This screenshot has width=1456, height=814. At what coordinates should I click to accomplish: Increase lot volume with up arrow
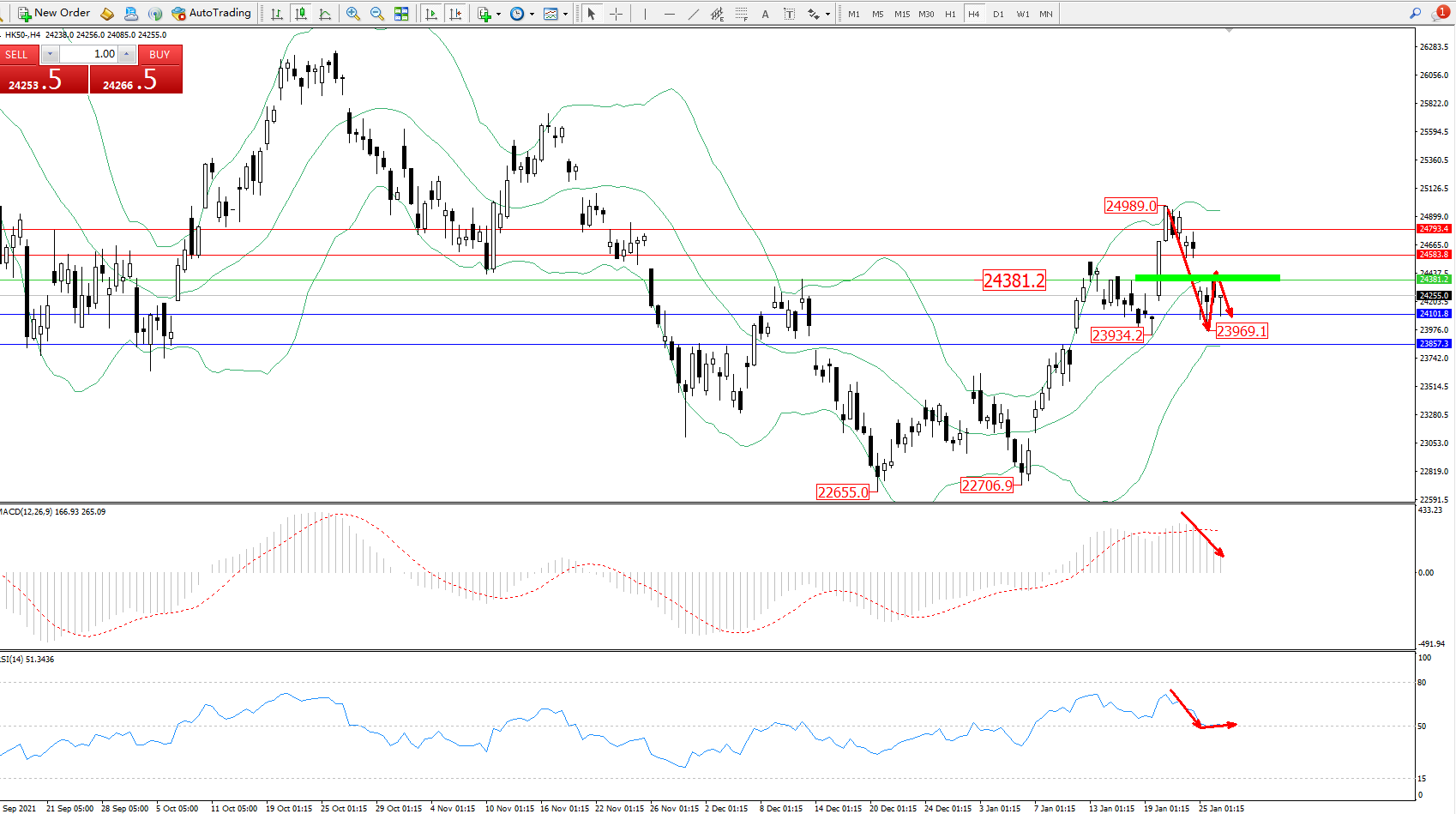click(127, 54)
